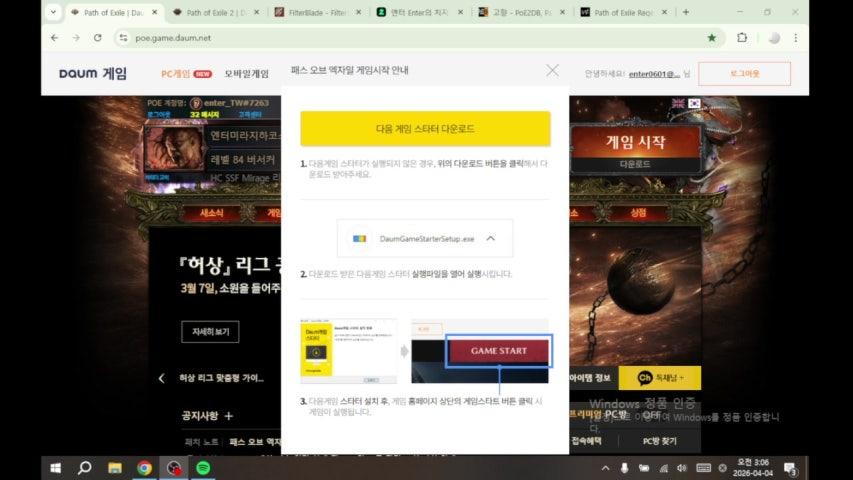Image resolution: width=853 pixels, height=480 pixels.
Task: Close the FilterBlade tab
Action: pos(358,12)
